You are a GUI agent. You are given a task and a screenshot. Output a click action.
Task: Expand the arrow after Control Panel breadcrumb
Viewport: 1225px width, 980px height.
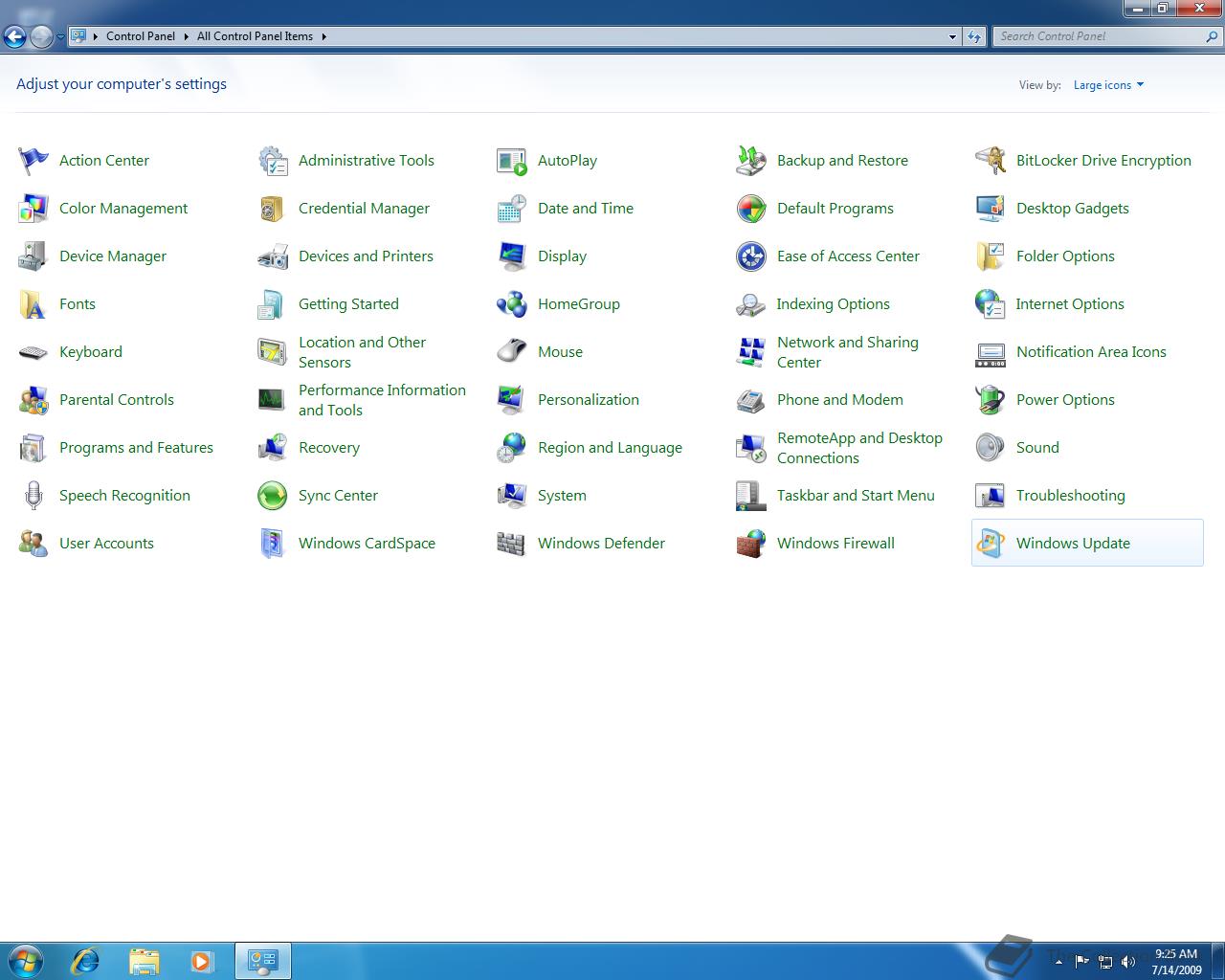(x=186, y=36)
